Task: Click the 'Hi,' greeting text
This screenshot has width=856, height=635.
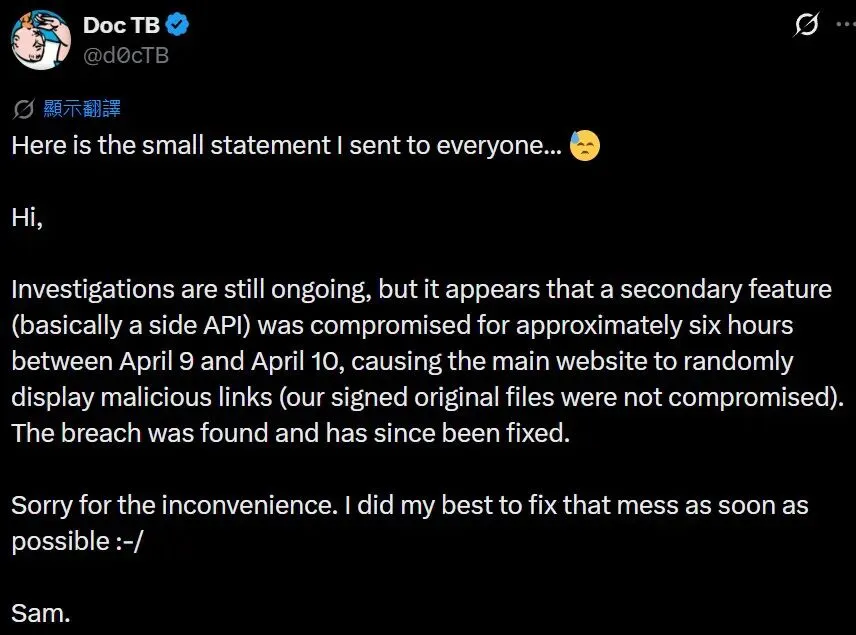Action: [x=27, y=218]
